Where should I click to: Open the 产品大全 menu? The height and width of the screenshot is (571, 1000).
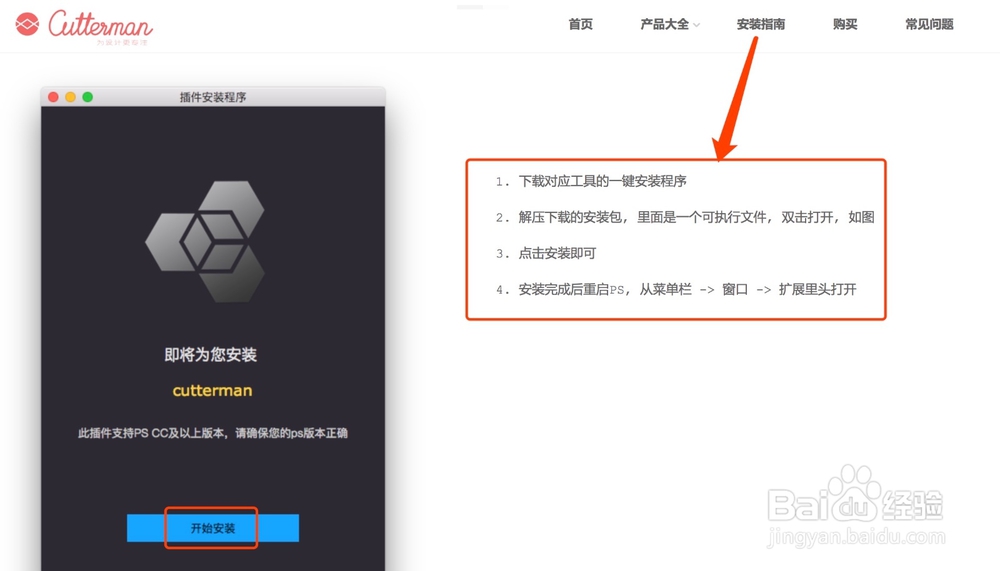click(x=664, y=24)
